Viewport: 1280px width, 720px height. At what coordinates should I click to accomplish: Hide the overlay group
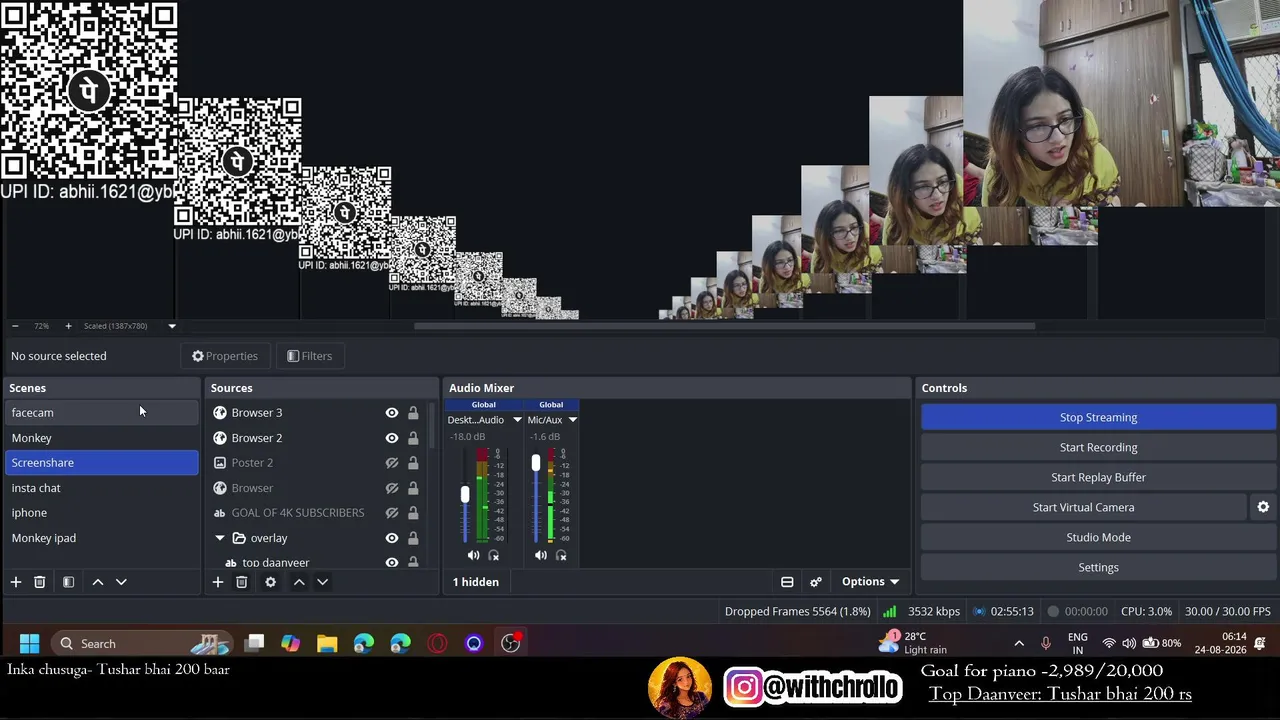coord(392,538)
